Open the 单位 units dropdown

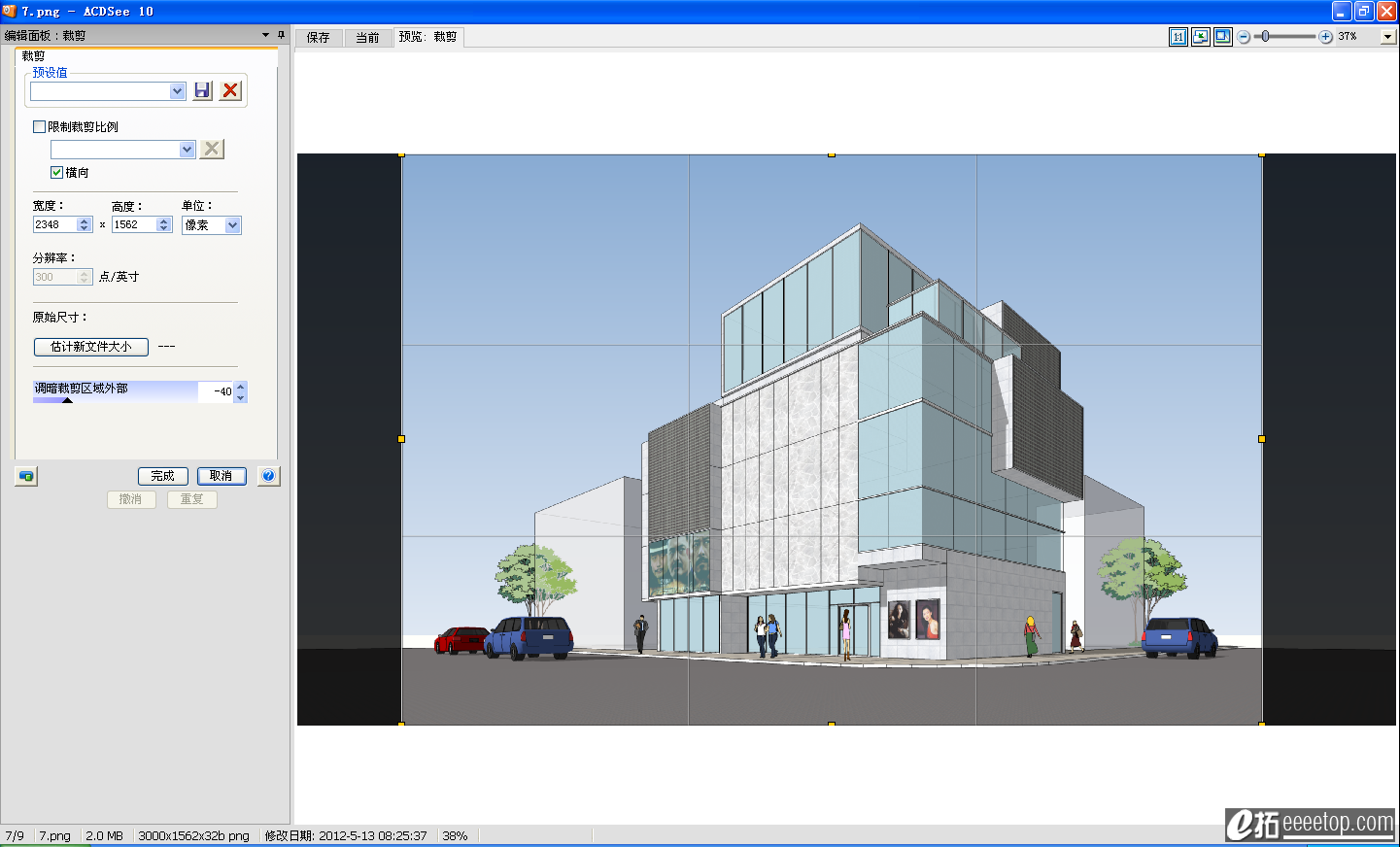tap(233, 225)
